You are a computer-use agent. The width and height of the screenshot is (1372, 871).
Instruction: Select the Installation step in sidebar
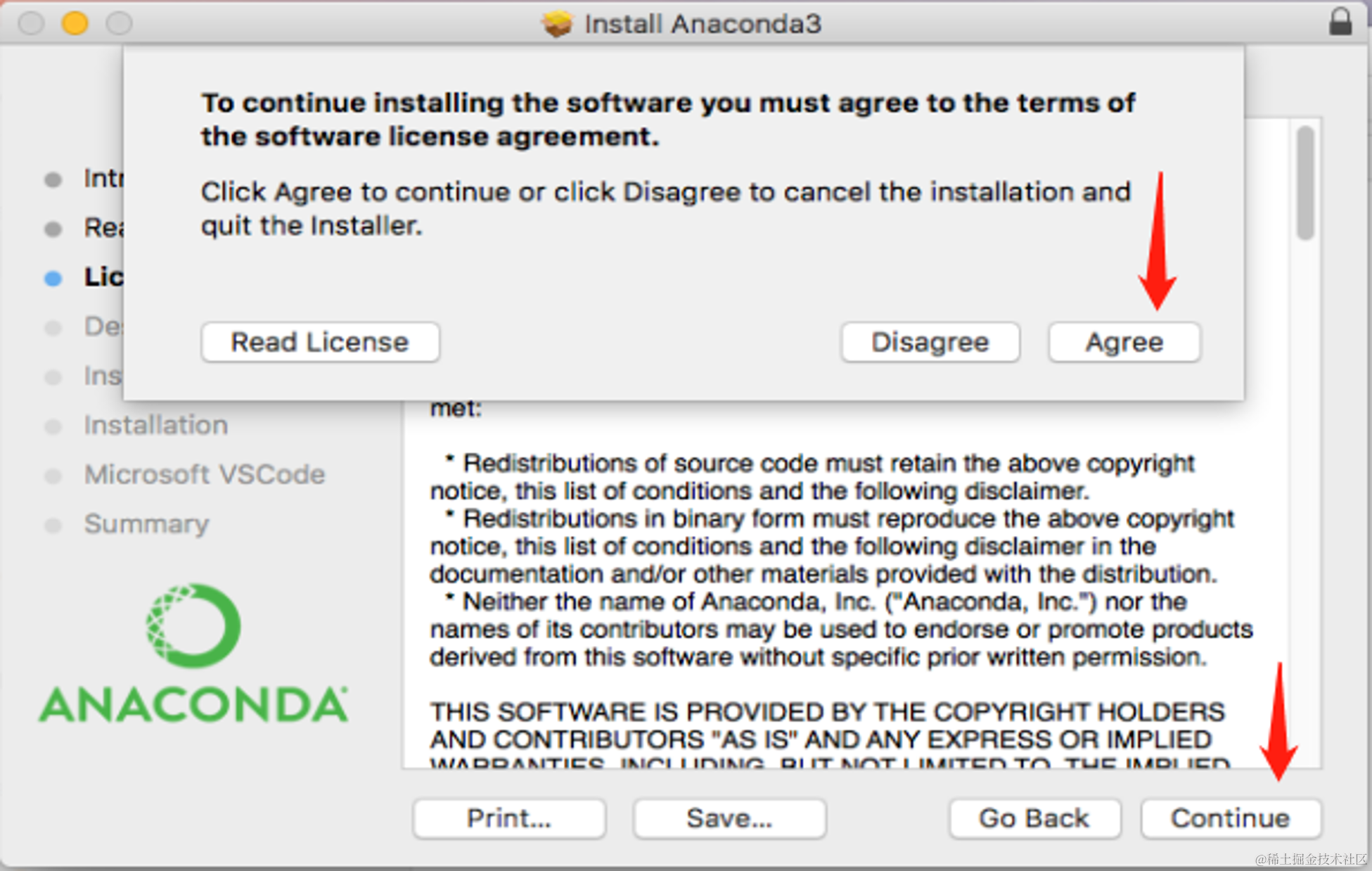[x=155, y=426]
